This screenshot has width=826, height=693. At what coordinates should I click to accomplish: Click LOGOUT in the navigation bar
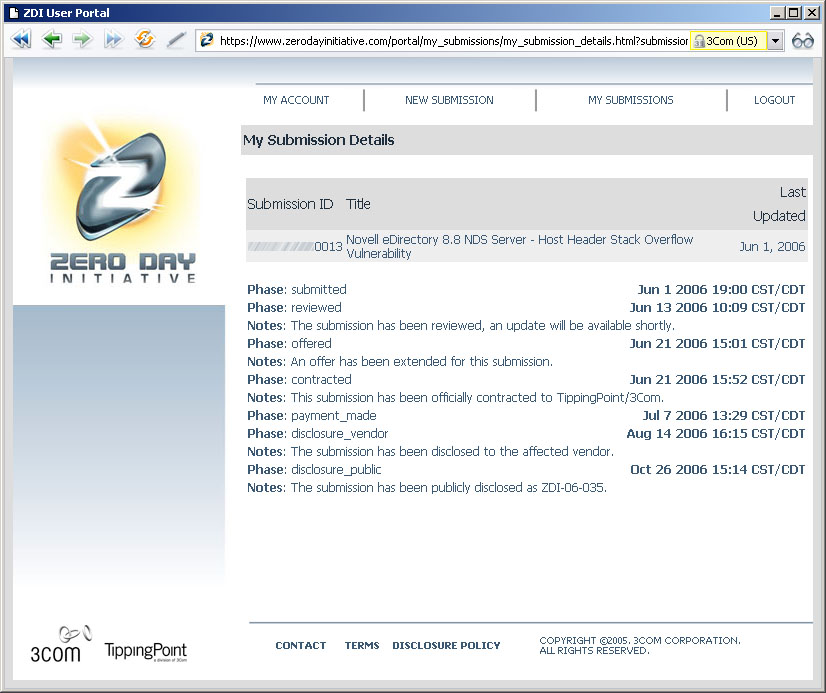coord(774,100)
